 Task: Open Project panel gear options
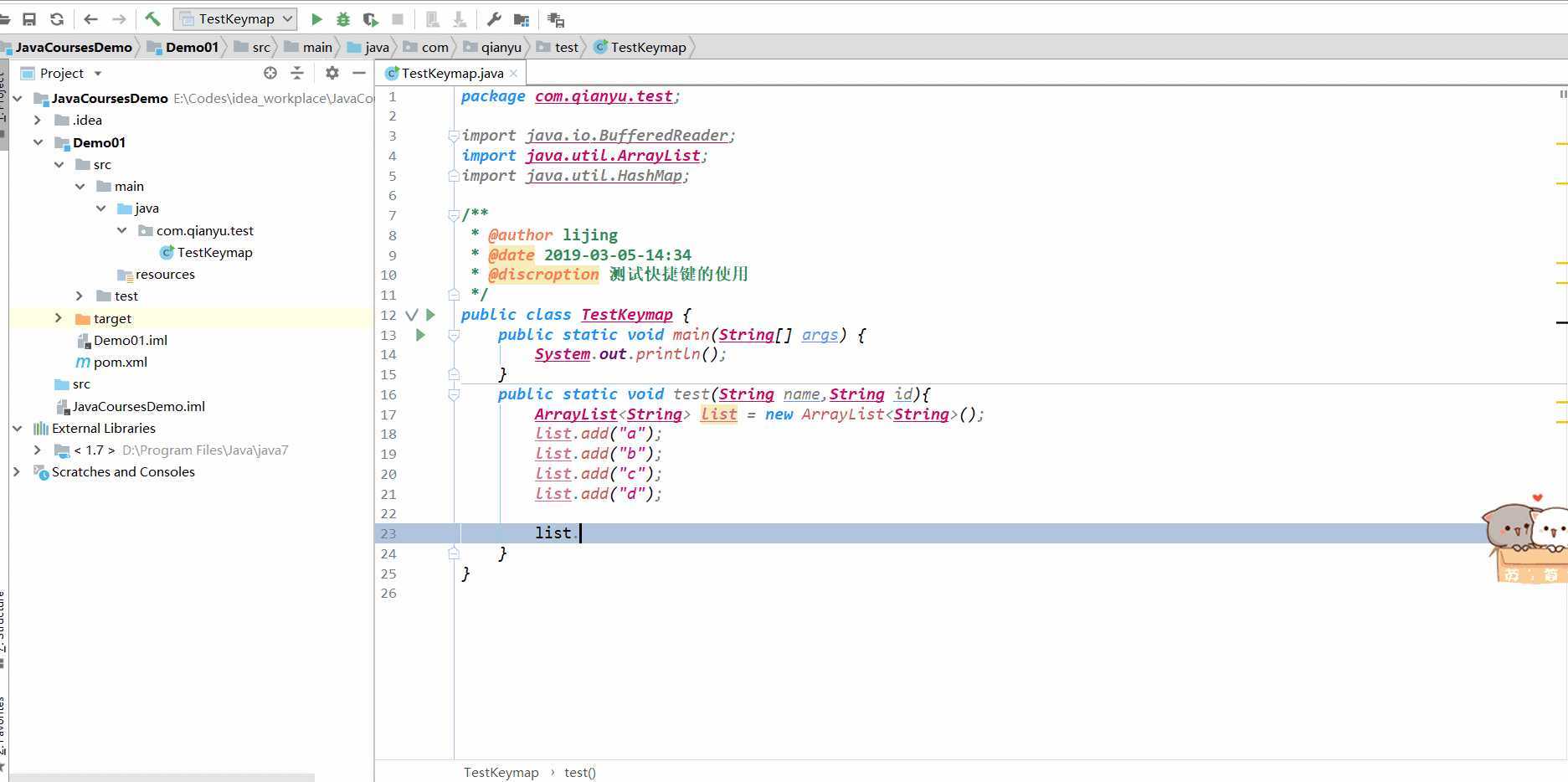pyautogui.click(x=332, y=73)
